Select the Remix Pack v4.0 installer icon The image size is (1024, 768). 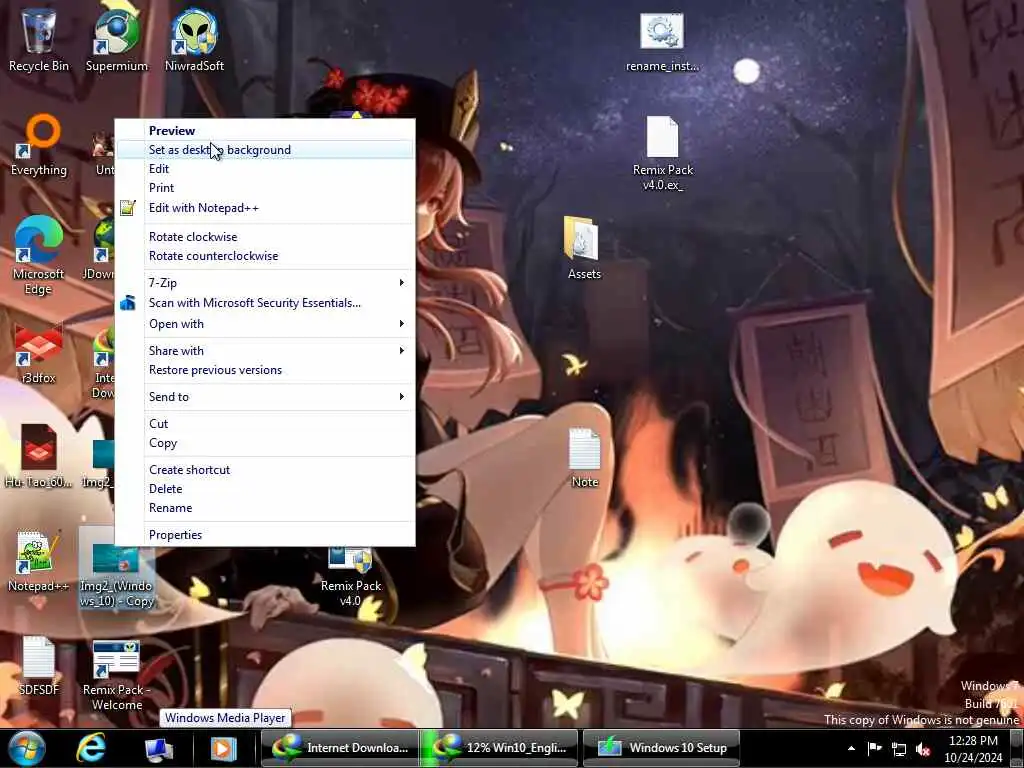click(351, 576)
